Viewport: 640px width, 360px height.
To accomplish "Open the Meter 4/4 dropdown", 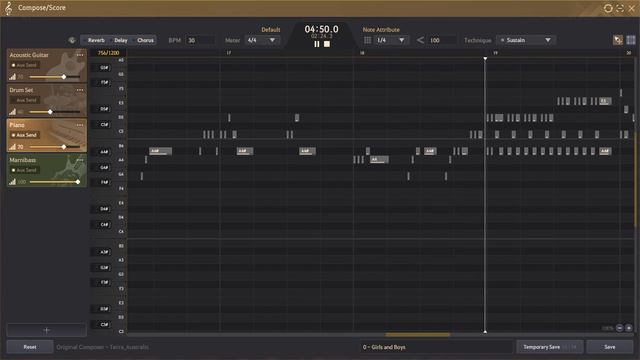I will coord(262,40).
